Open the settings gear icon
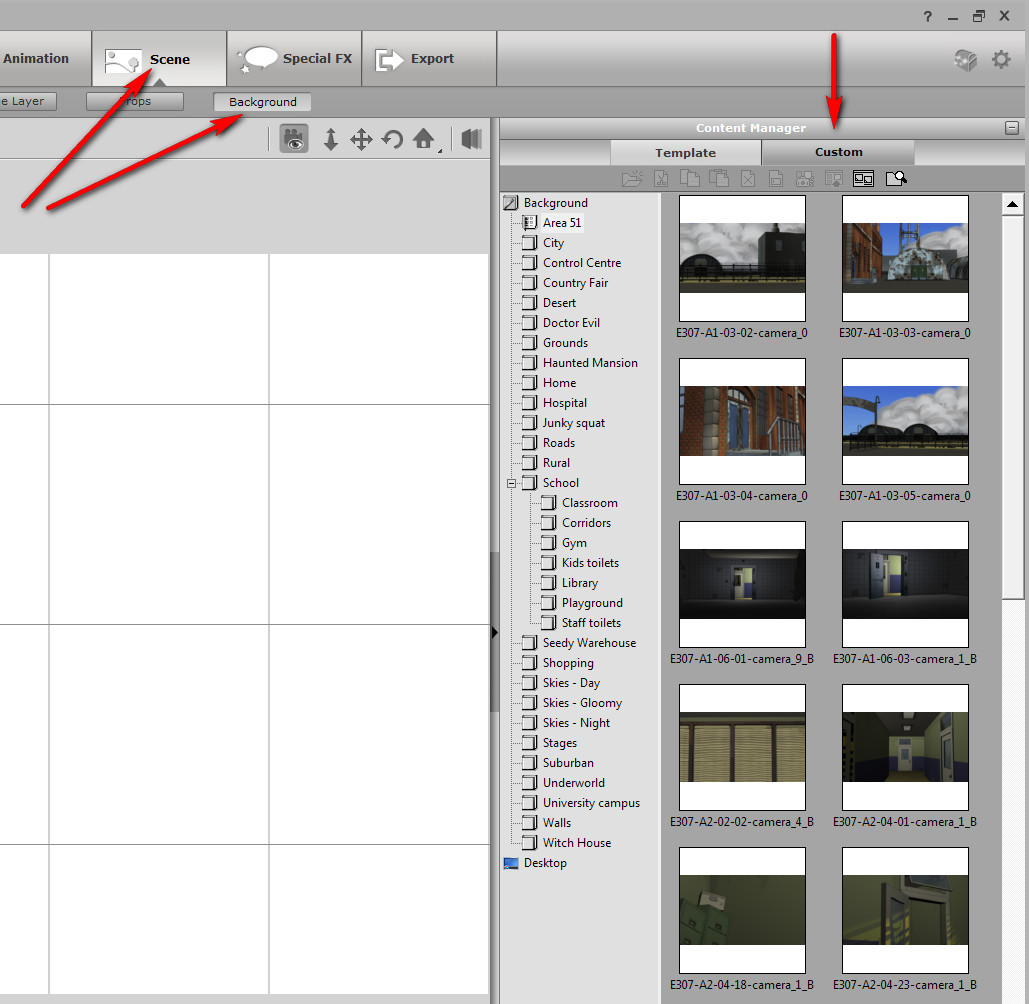The image size is (1029, 1004). 1001,60
